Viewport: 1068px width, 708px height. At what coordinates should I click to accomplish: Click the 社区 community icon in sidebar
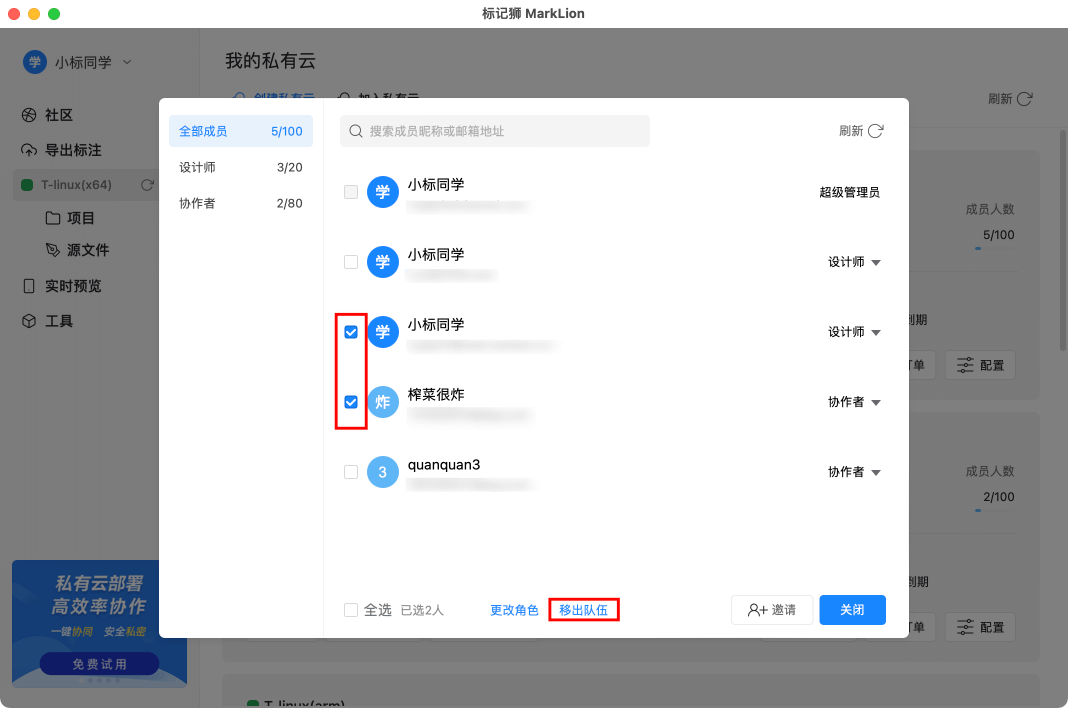pos(29,115)
